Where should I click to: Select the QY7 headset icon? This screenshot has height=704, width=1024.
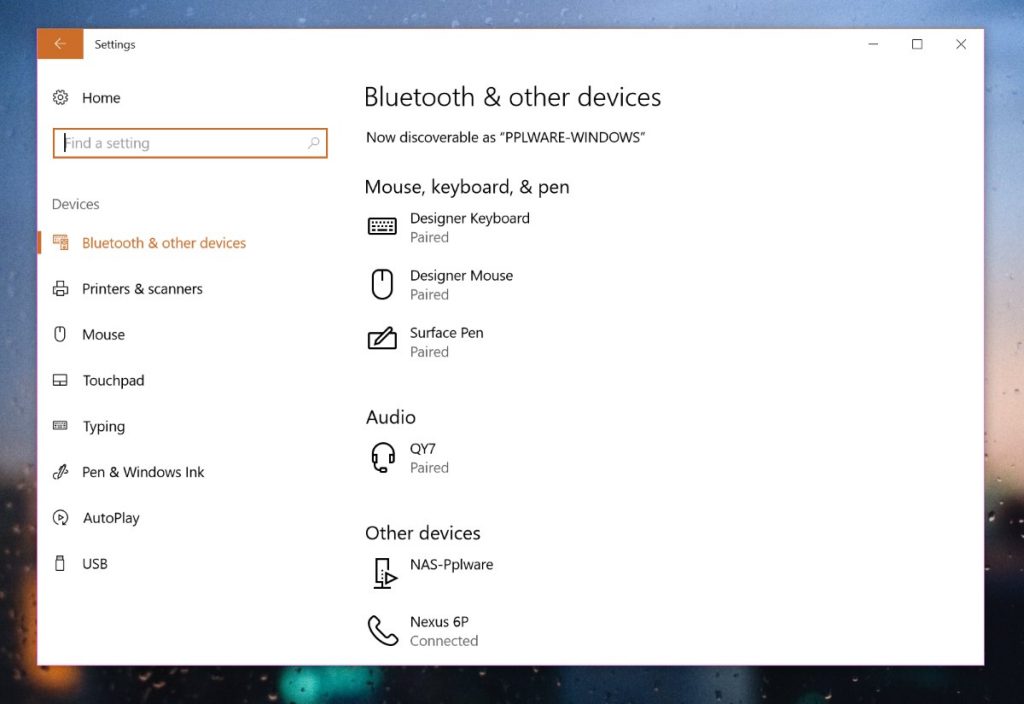pos(382,457)
